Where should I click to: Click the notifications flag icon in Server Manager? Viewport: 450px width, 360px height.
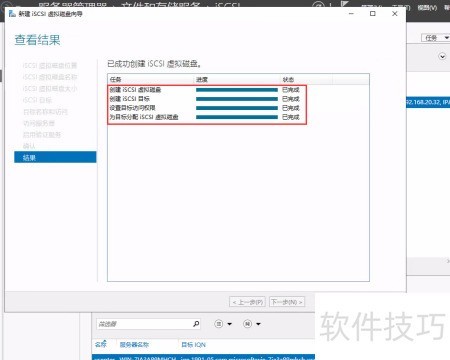coord(345,4)
